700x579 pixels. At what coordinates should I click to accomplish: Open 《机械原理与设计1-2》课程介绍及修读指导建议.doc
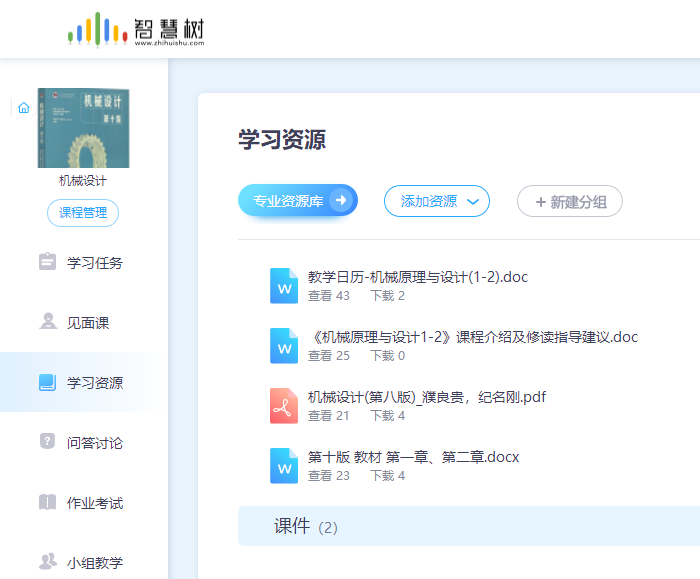point(472,337)
